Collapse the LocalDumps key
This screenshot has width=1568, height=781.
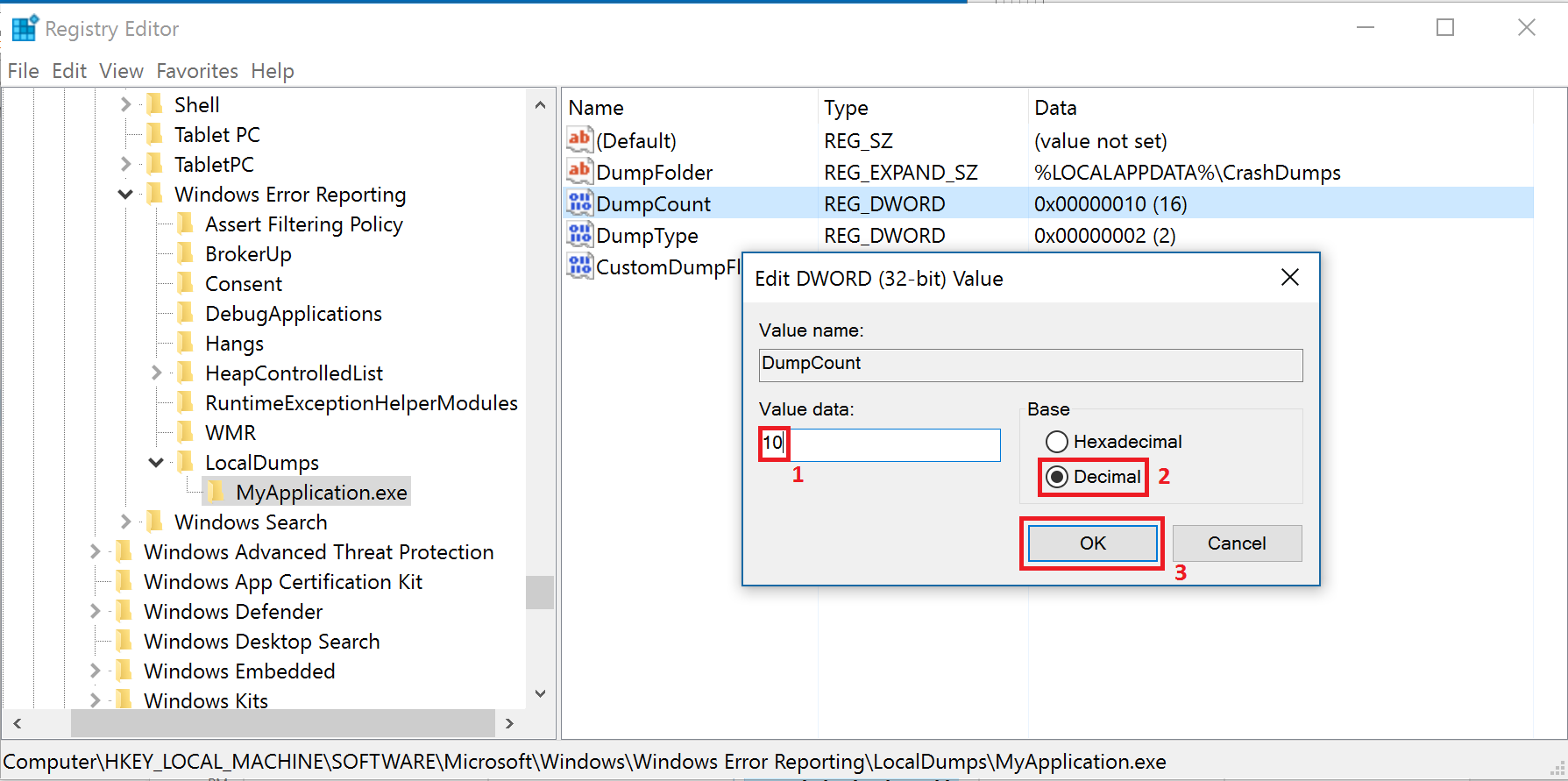[x=156, y=462]
